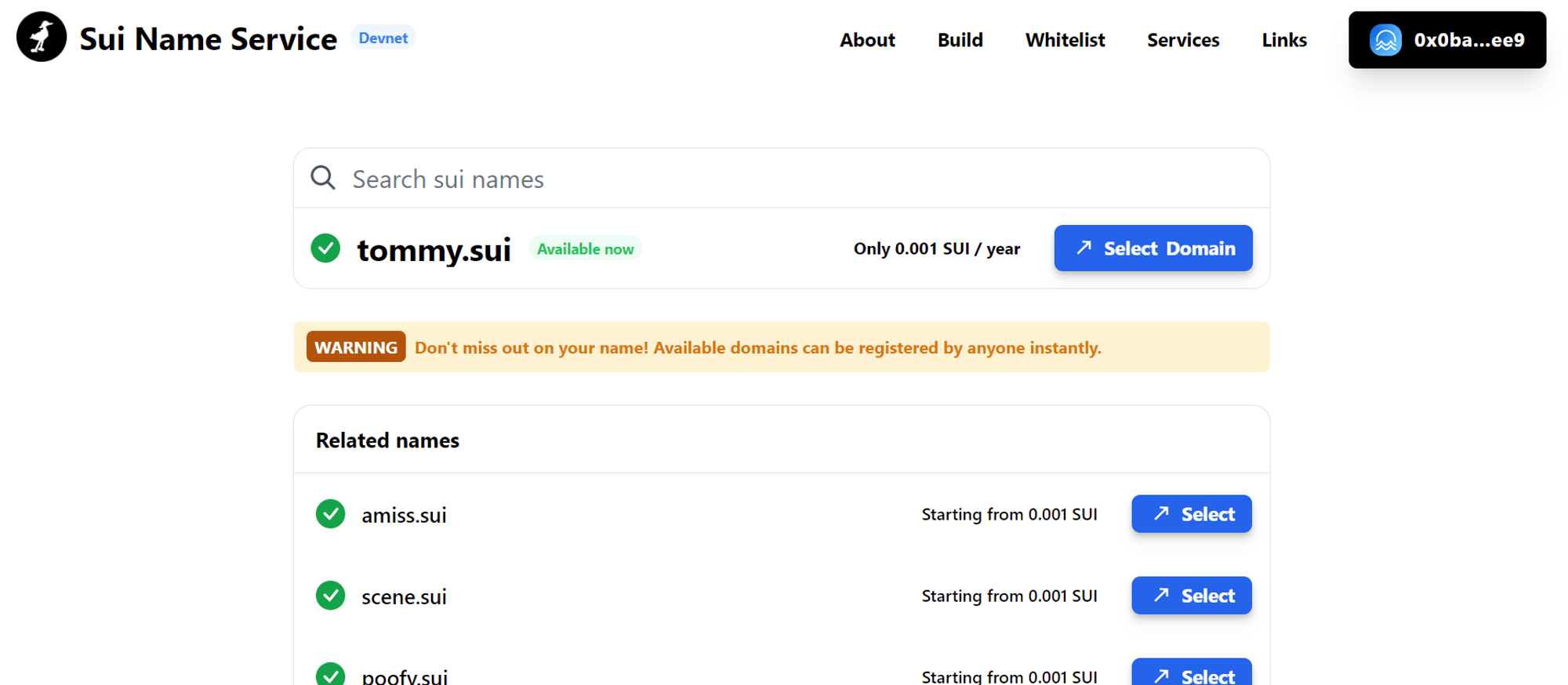The image size is (1568, 685).
Task: Click the Sui Name Service bird logo
Action: tap(42, 37)
